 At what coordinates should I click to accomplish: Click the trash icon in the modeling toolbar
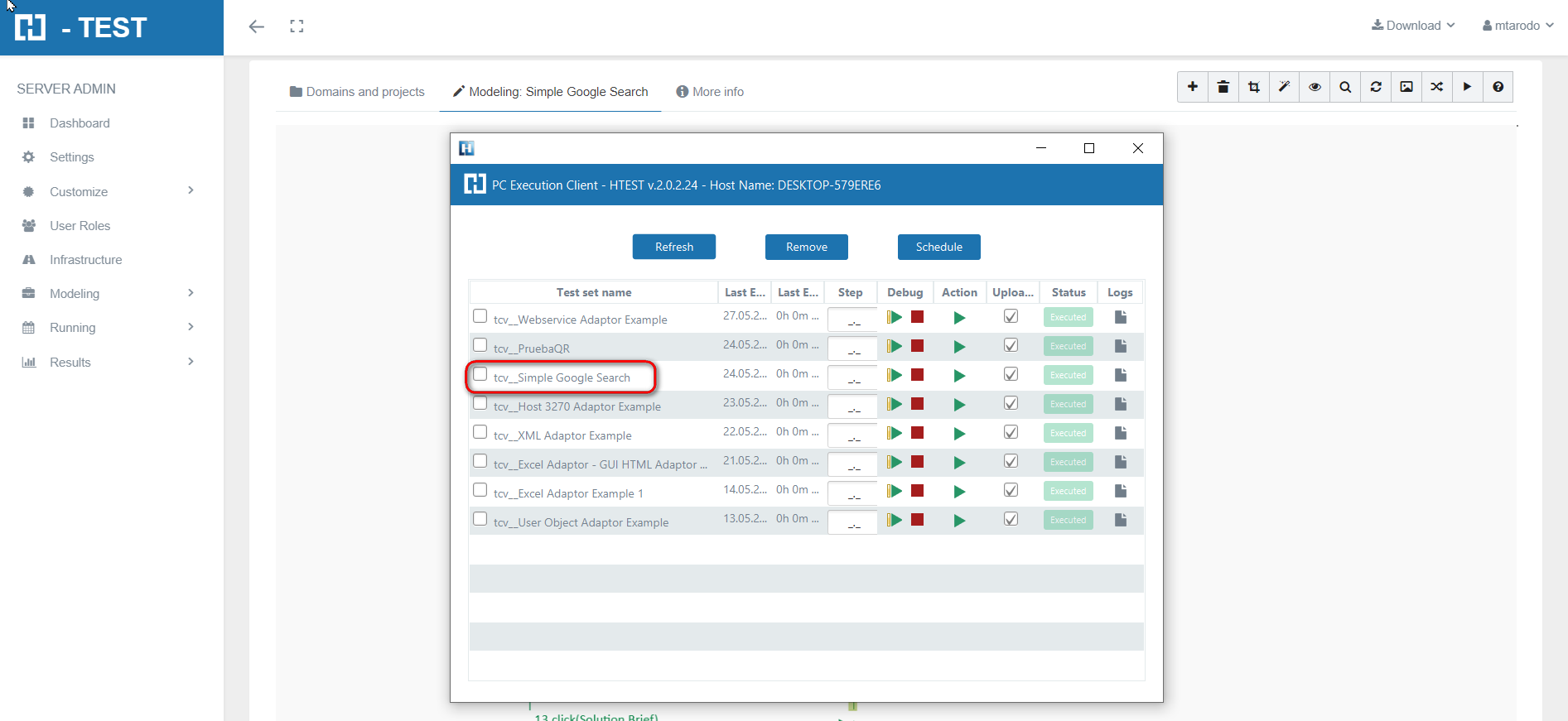coord(1223,87)
